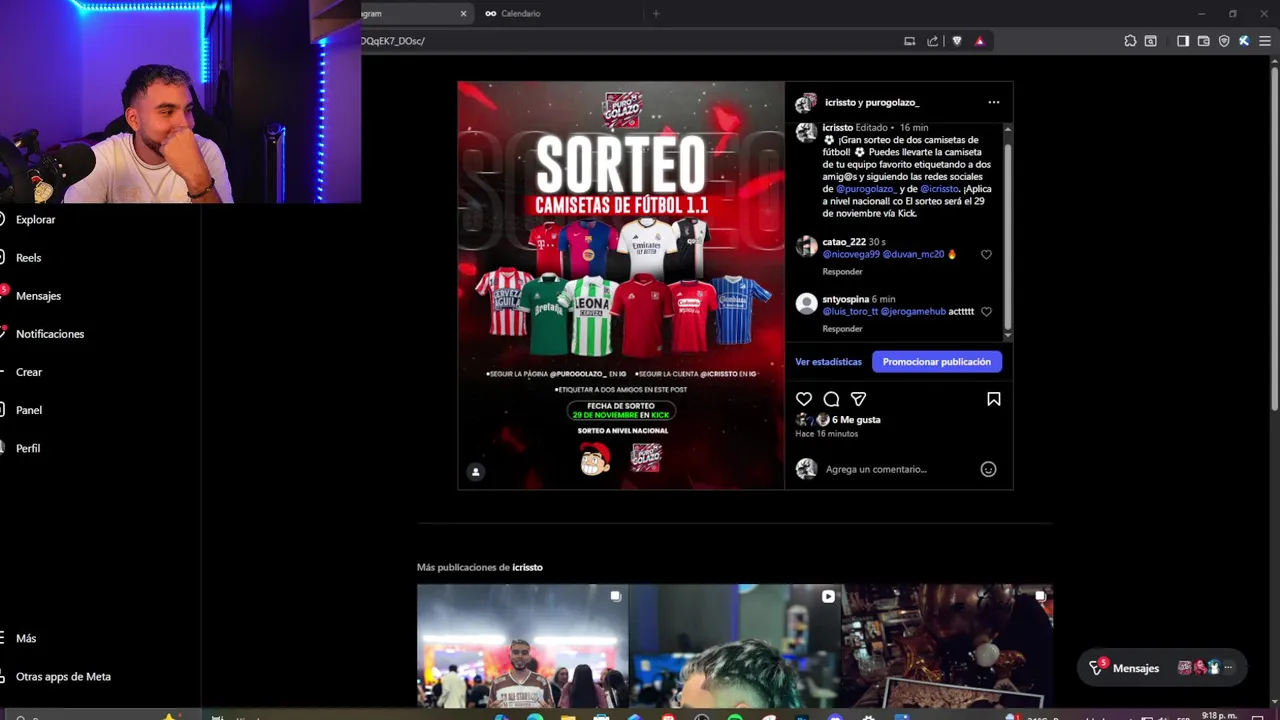View the 6 Me gusta likes list
The height and width of the screenshot is (720, 1280).
856,420
